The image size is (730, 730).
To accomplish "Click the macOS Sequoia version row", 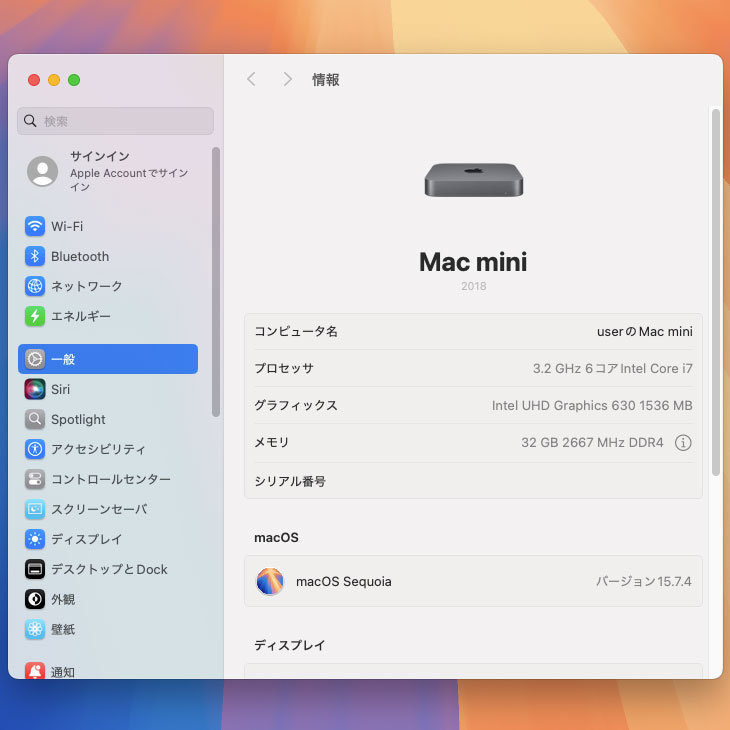I will pos(473,581).
